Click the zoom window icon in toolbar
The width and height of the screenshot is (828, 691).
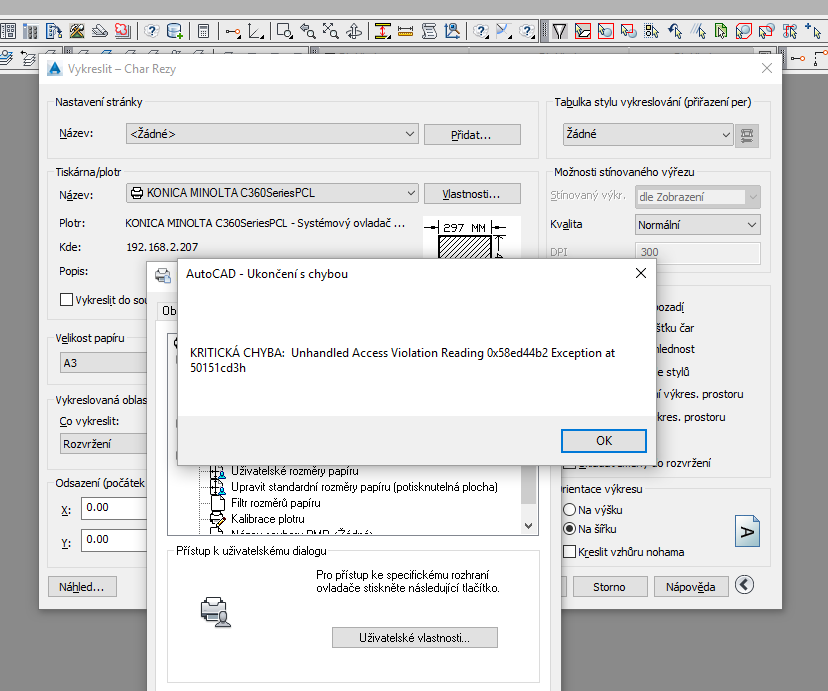284,31
